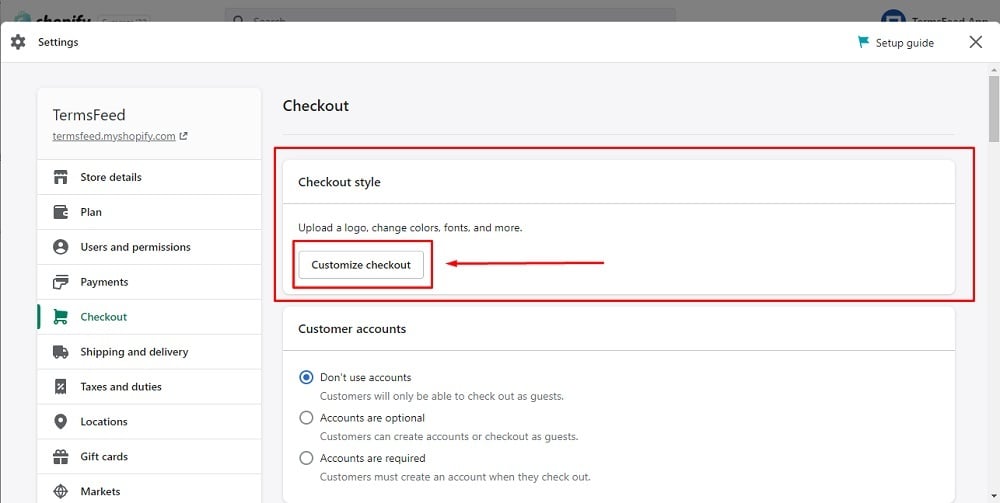Click the Markets globe icon

coord(61,492)
